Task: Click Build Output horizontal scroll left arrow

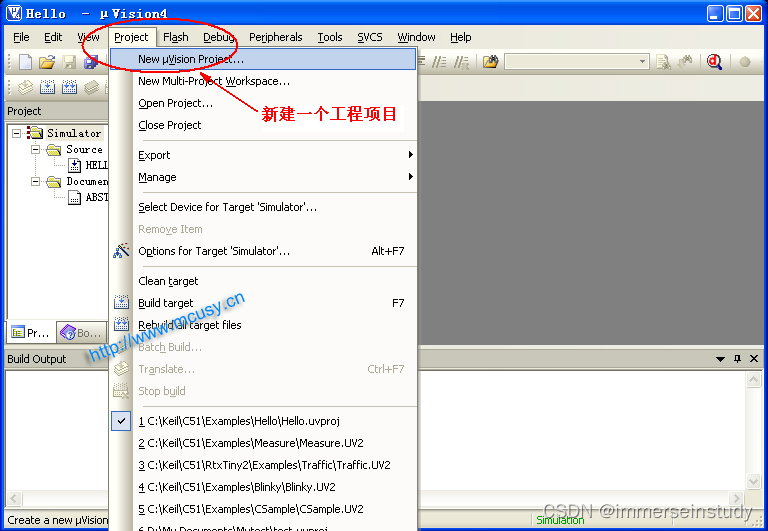Action: pos(13,499)
